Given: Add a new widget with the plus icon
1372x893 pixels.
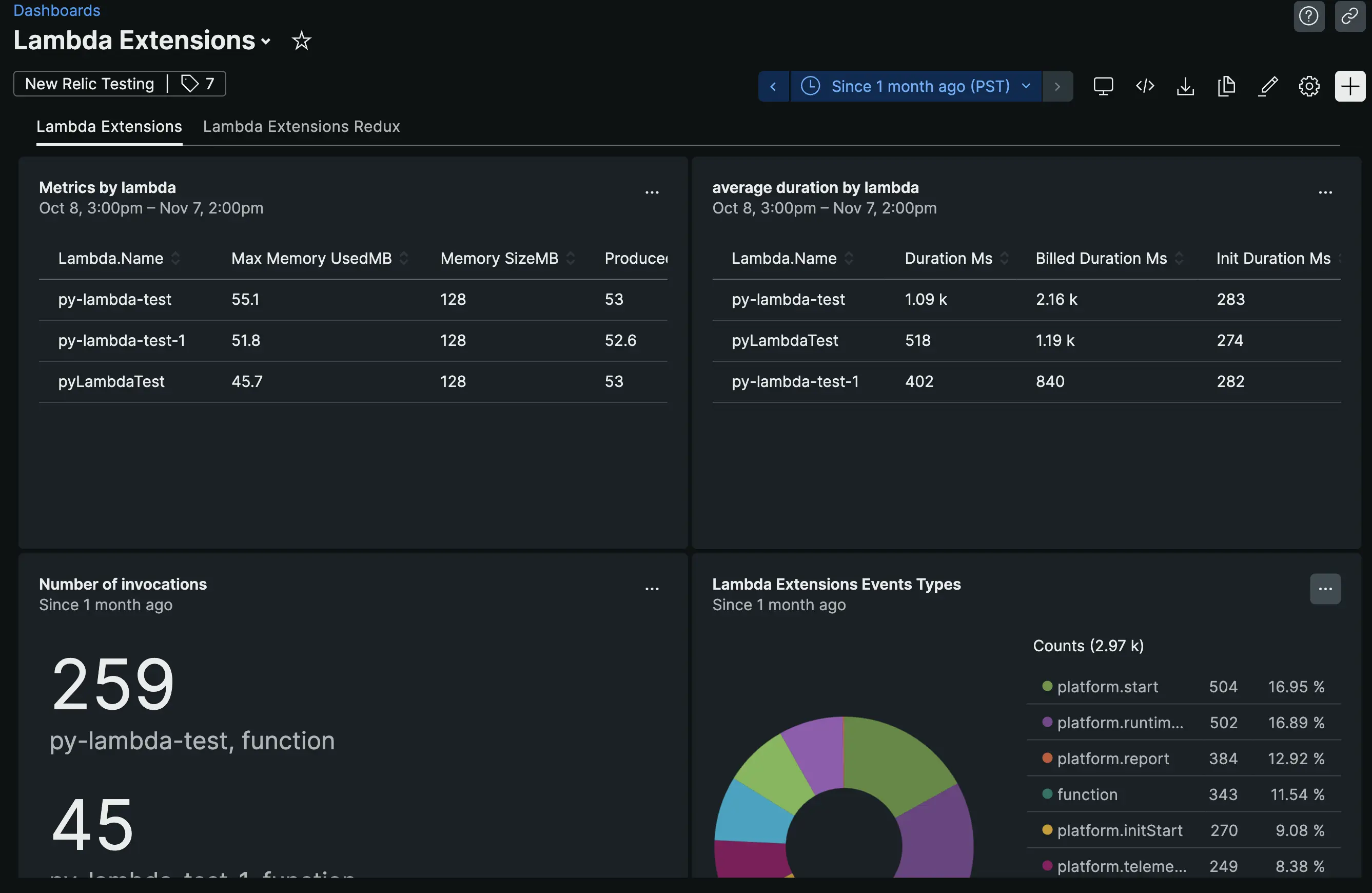Looking at the screenshot, I should [x=1350, y=86].
